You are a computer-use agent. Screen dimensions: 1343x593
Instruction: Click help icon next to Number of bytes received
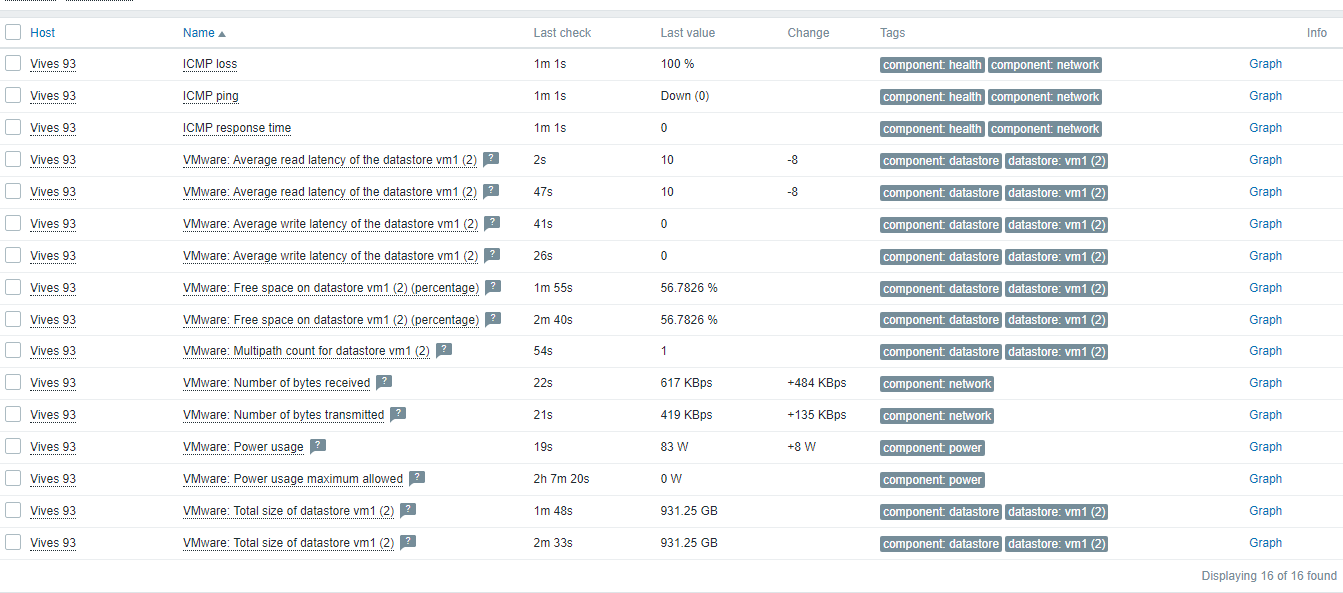(384, 382)
